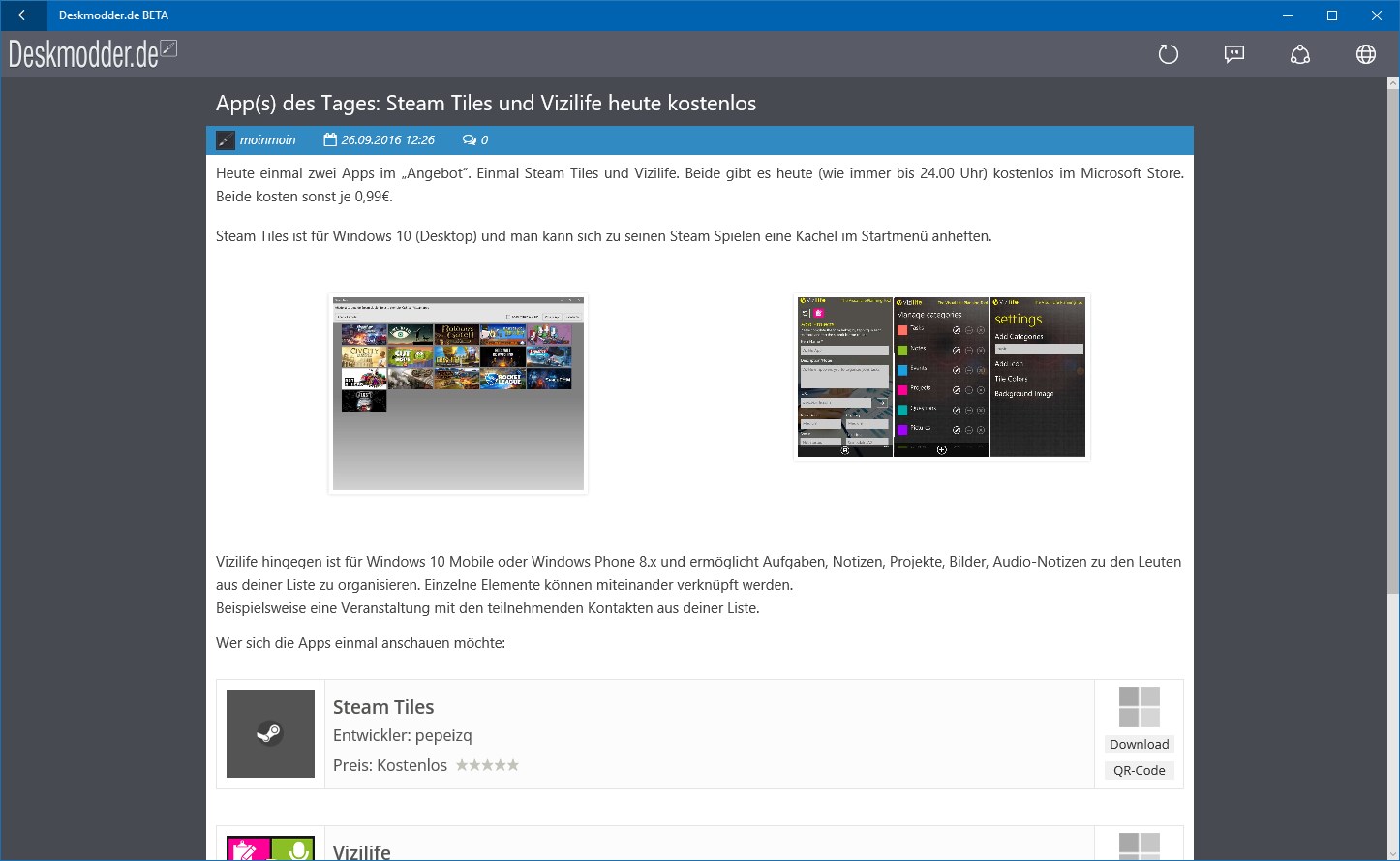Refresh the article with the reload icon

[x=1169, y=54]
